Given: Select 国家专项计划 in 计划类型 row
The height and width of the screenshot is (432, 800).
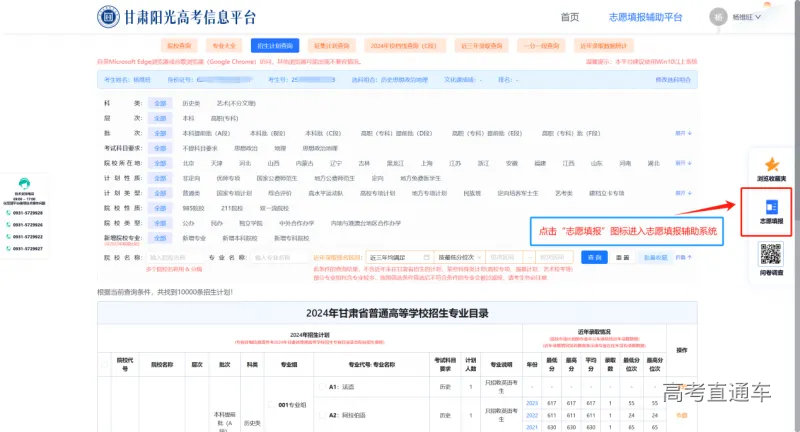Looking at the screenshot, I should tap(234, 193).
